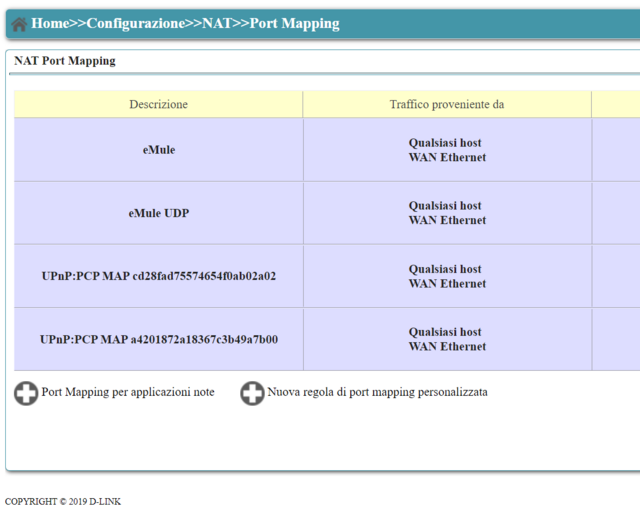Image resolution: width=640 pixels, height=511 pixels.
Task: Click the Traffico proveniente da column header
Action: coord(447,104)
